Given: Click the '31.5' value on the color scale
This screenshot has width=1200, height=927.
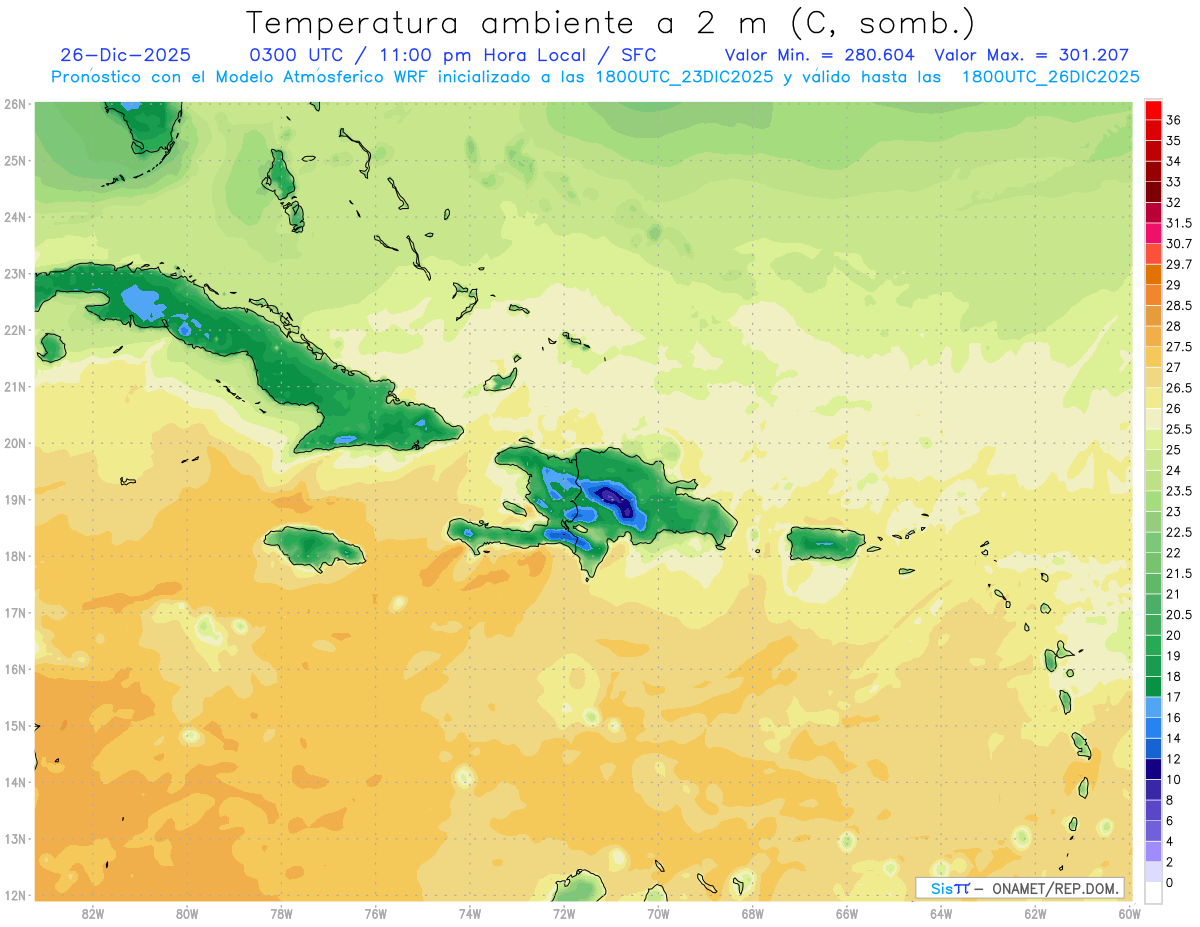Looking at the screenshot, I should (1179, 223).
